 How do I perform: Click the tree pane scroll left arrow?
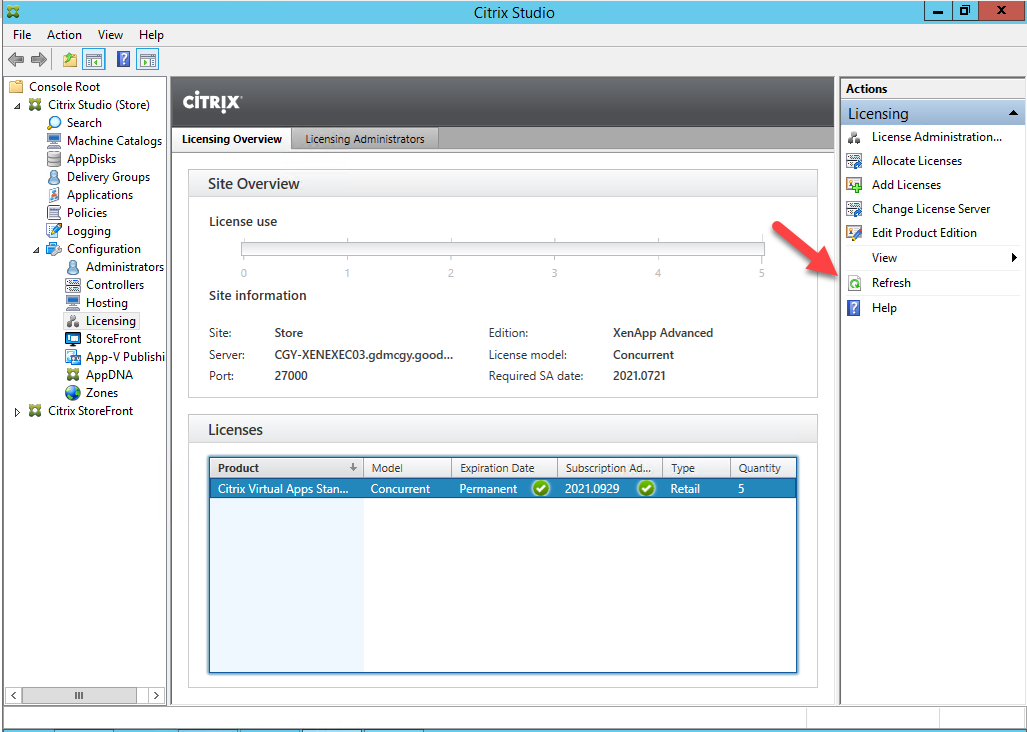coord(14,695)
